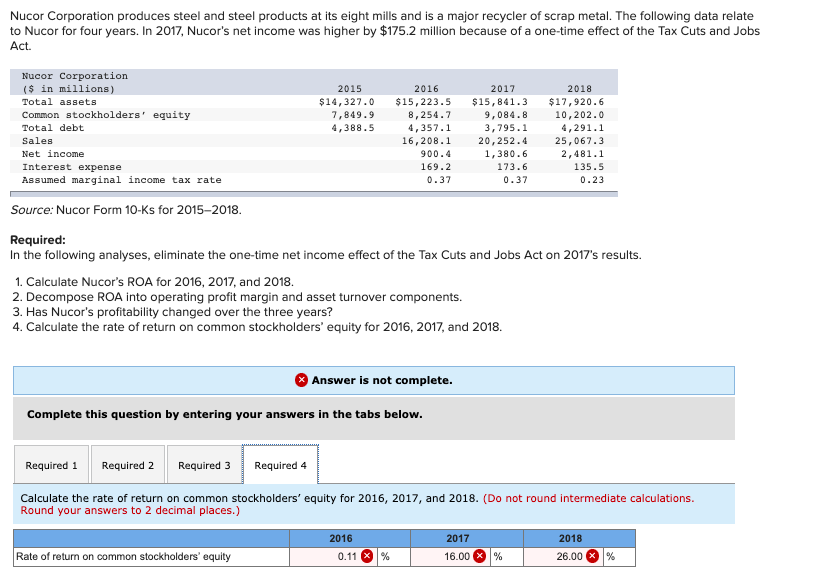838x570 pixels.
Task: Click the 2017 equity value 9,084.8
Action: click(506, 115)
